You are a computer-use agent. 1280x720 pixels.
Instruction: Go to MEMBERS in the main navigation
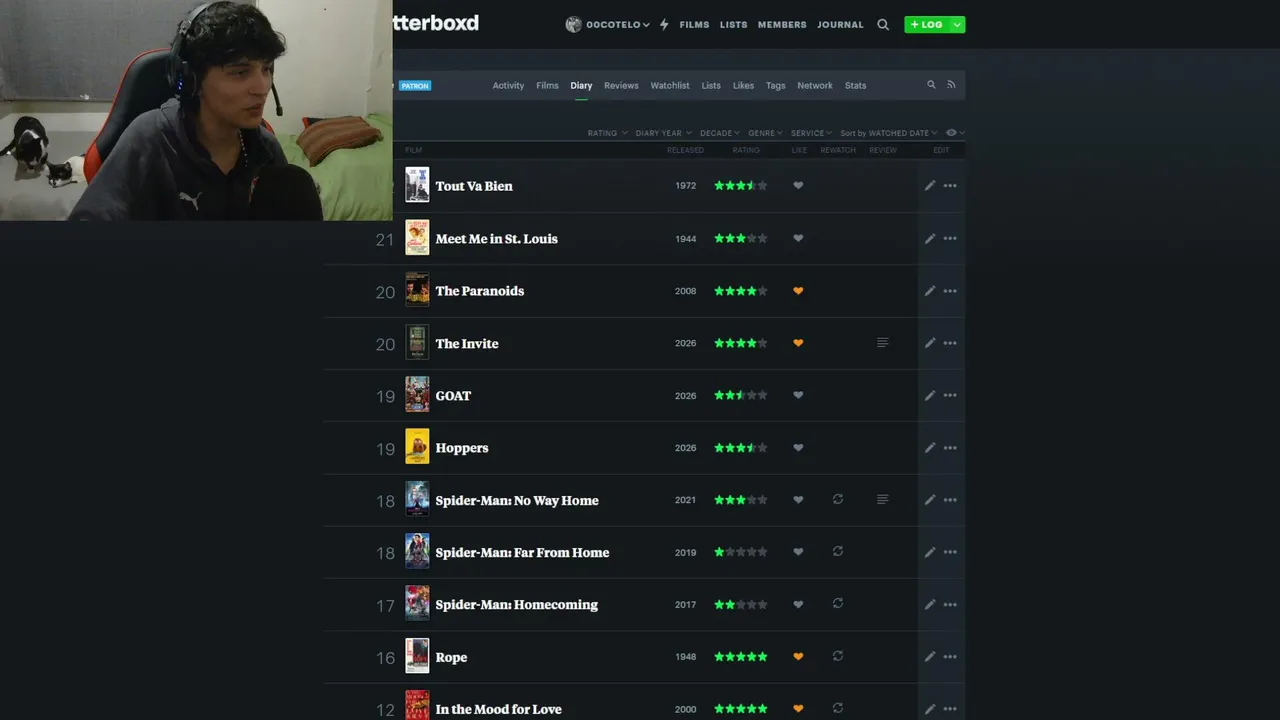(782, 25)
